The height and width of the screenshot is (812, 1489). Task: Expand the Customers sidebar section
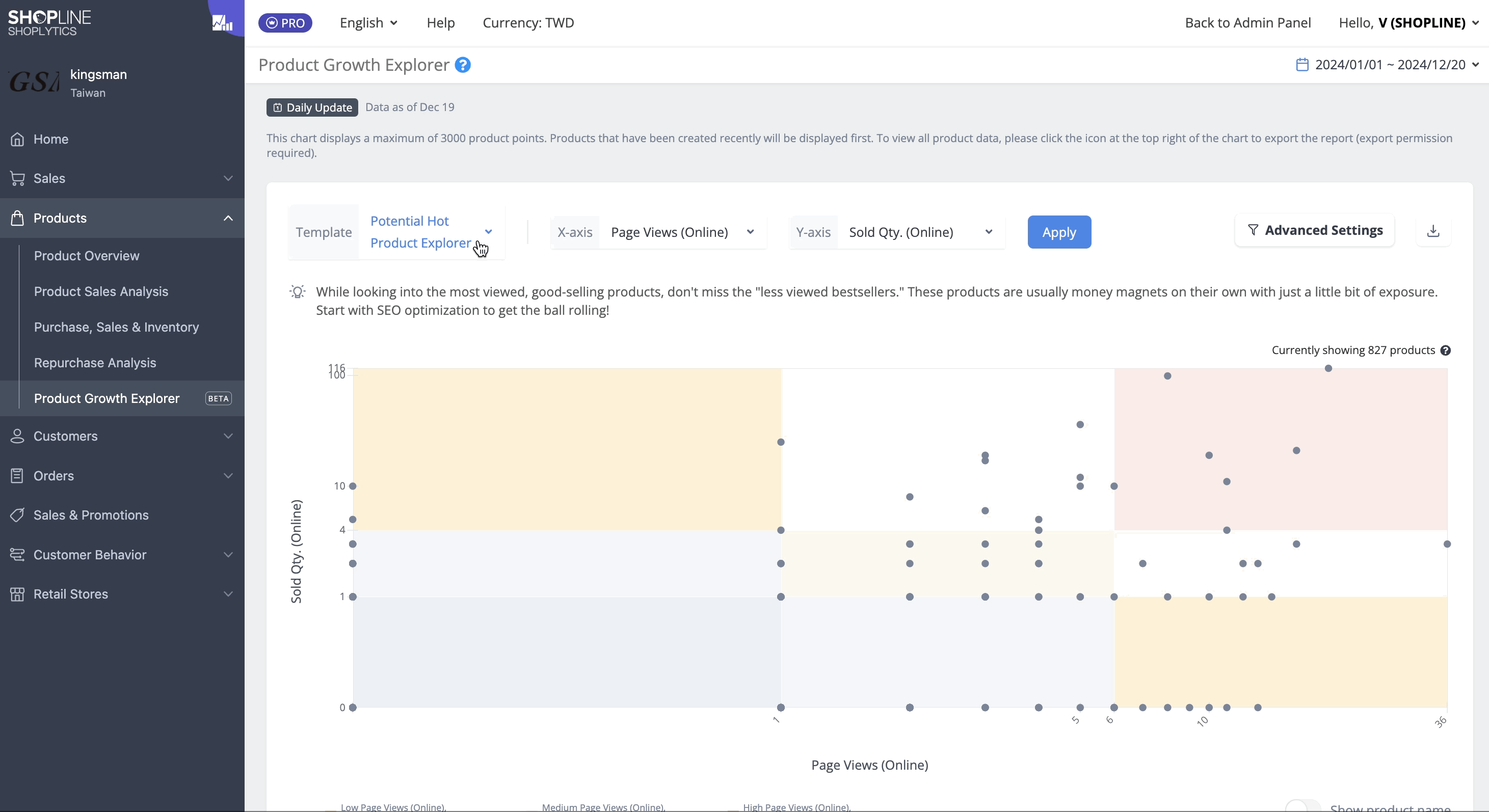pos(122,437)
